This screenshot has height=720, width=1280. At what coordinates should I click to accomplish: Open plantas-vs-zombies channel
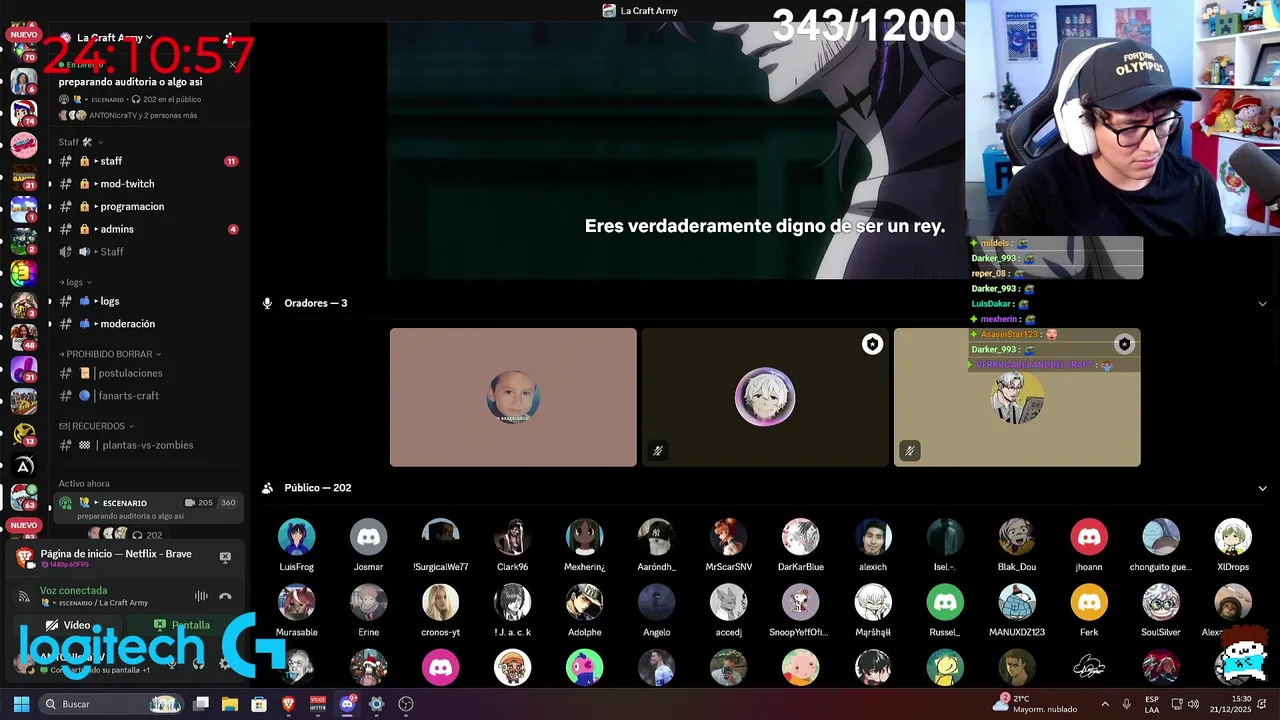tap(148, 445)
